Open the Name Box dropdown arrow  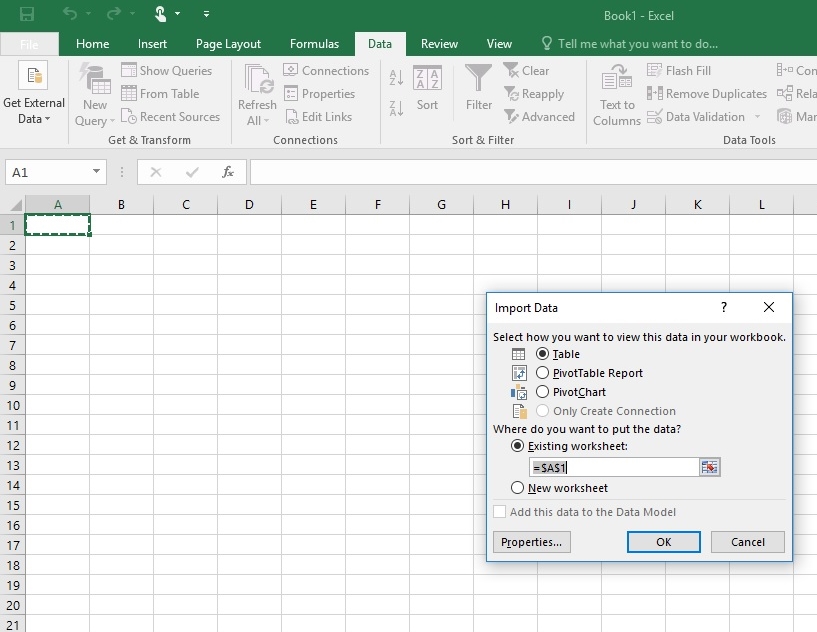pos(97,172)
